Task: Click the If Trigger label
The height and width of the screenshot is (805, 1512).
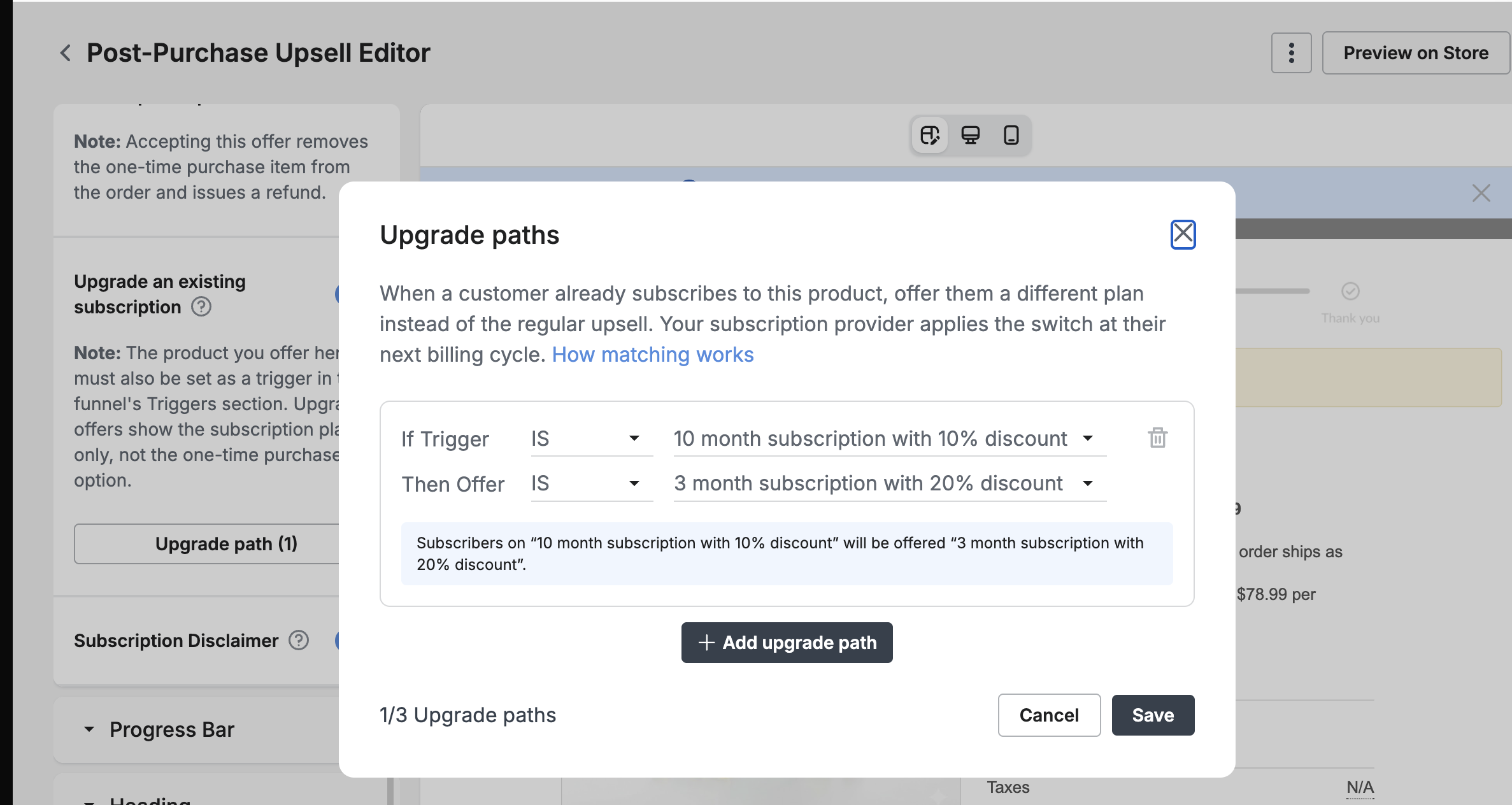Action: click(445, 439)
